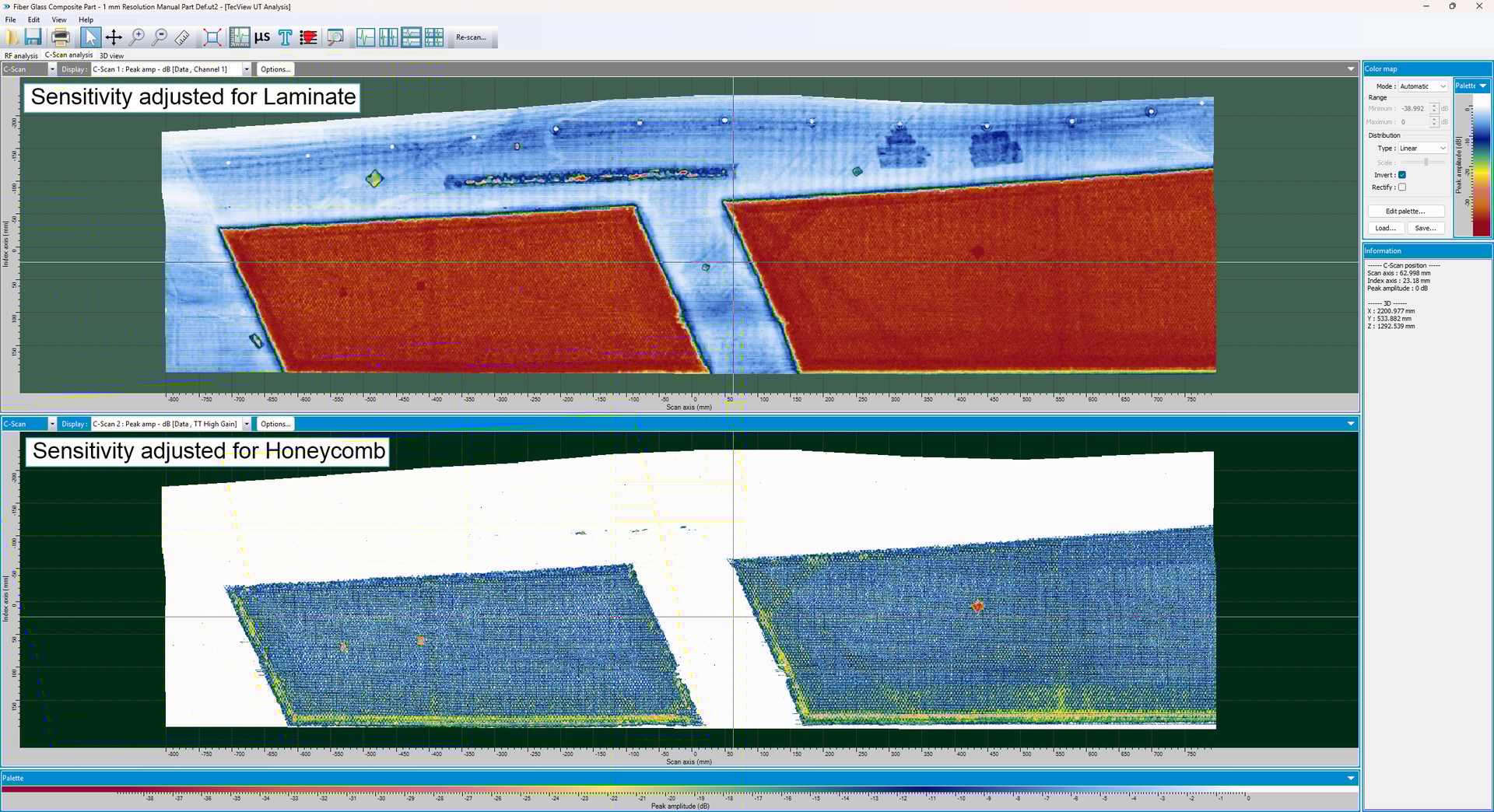Click the search magnifier preview icon
This screenshot has height=812, width=1494.
[x=335, y=37]
